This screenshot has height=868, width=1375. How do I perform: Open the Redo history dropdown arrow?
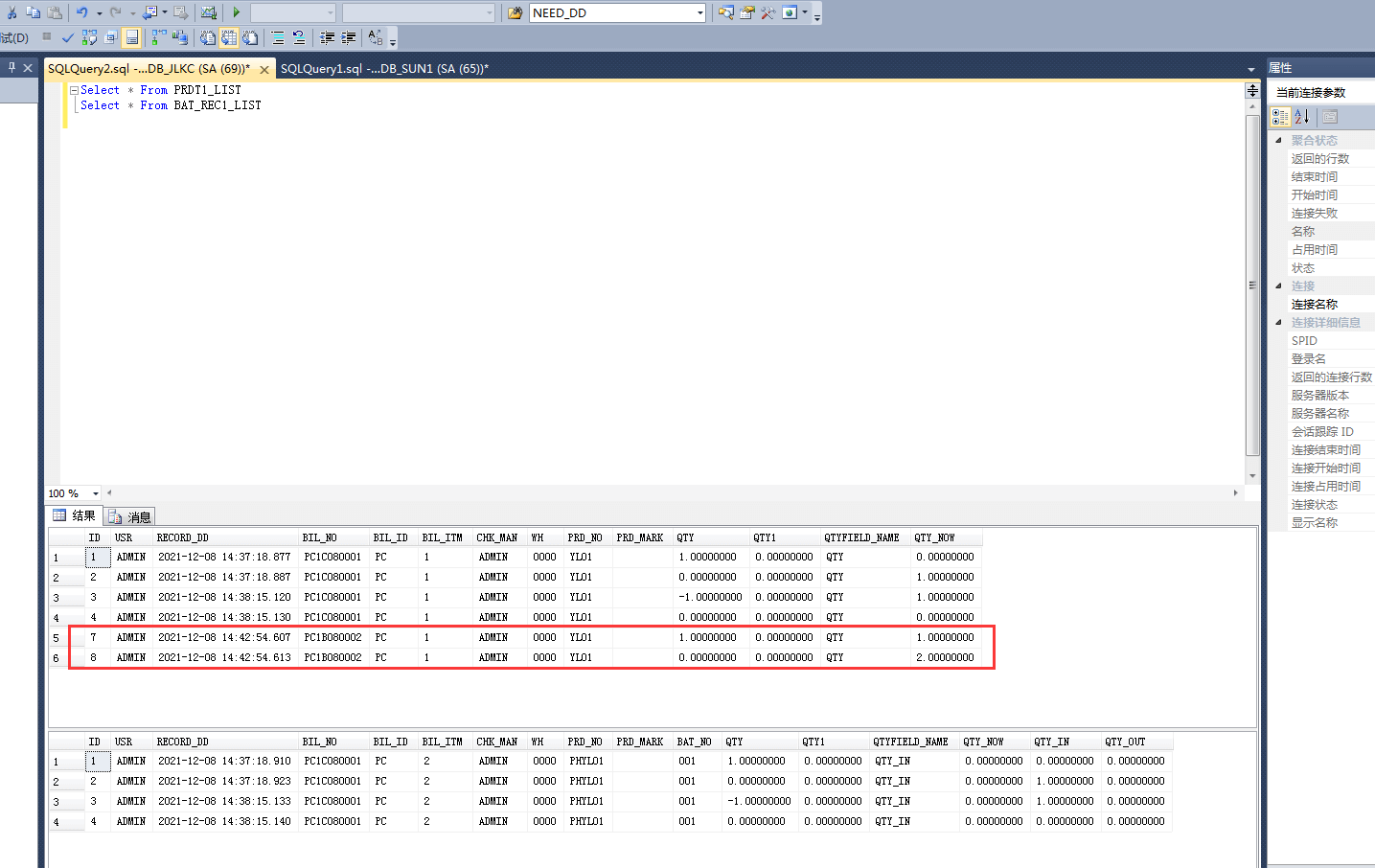[x=132, y=13]
